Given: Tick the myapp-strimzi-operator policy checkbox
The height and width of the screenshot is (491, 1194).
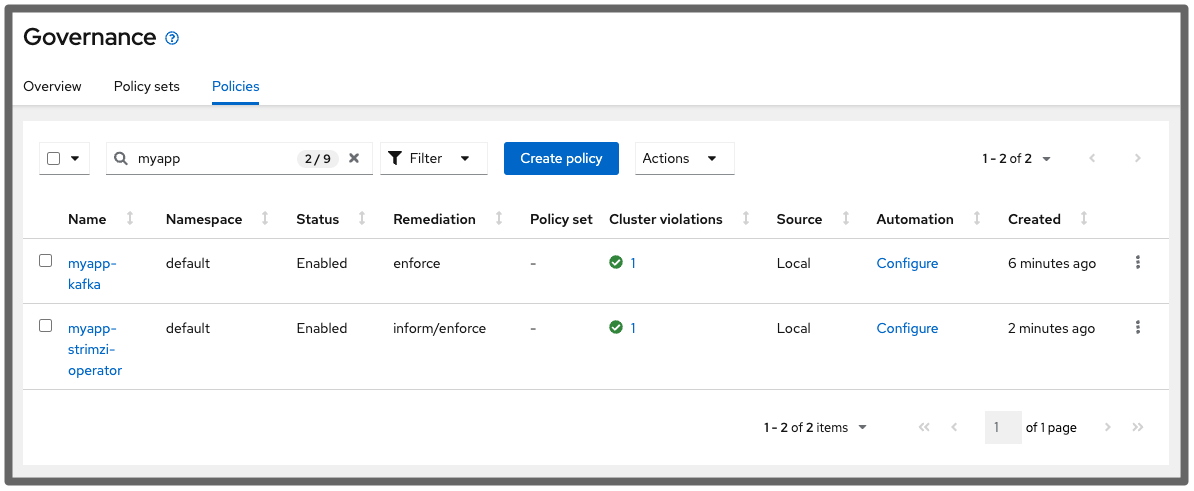Looking at the screenshot, I should [45, 326].
